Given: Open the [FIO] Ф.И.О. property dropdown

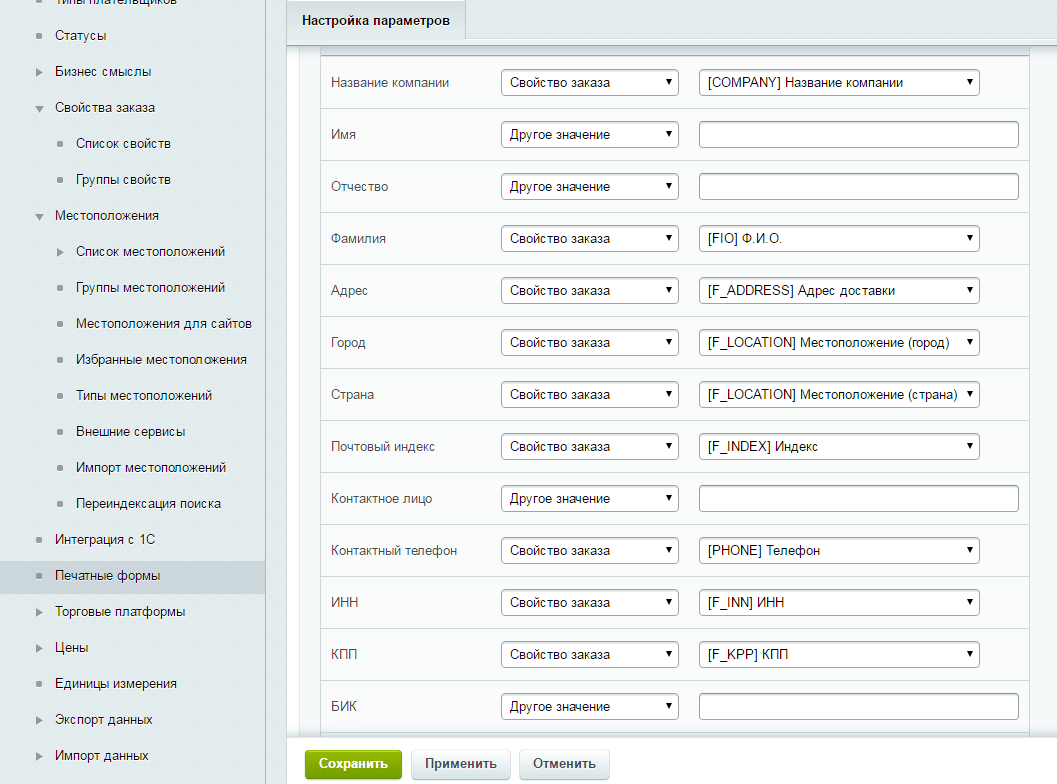Looking at the screenshot, I should pyautogui.click(x=838, y=239).
